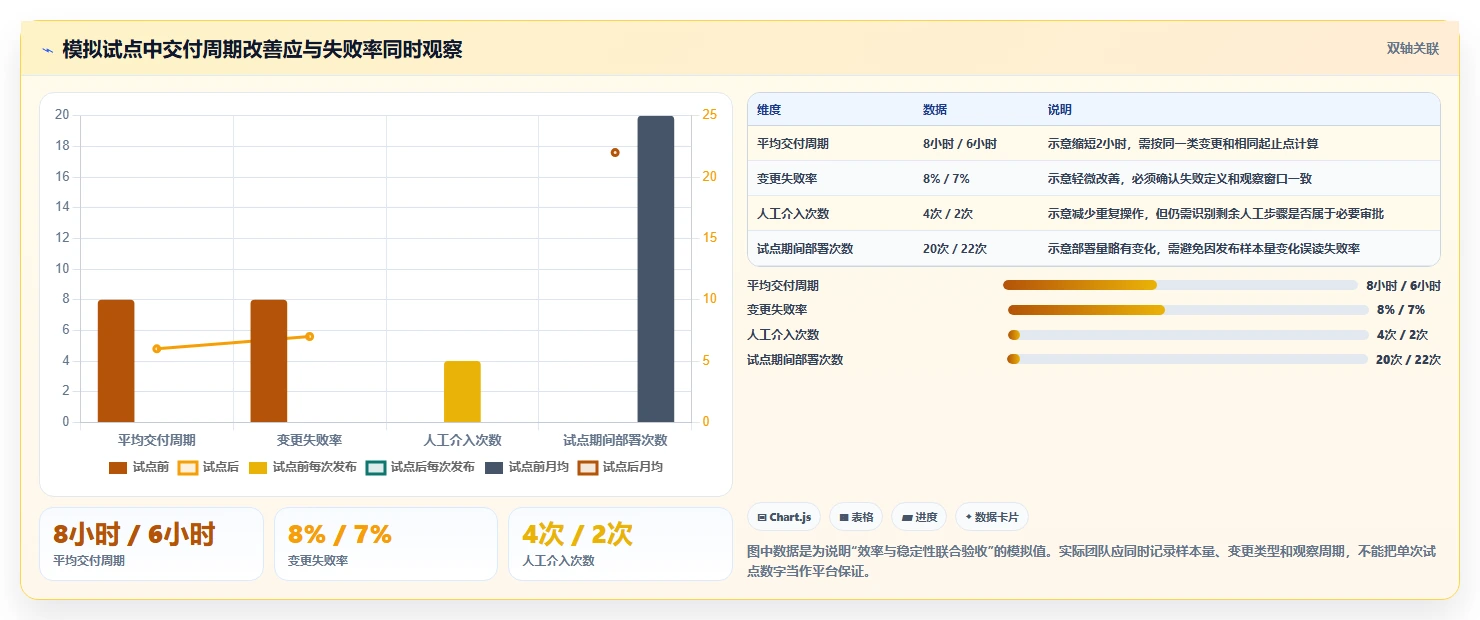The height and width of the screenshot is (620, 1480).
Task: Click the panel title about 模拟试点
Action: pos(262,50)
